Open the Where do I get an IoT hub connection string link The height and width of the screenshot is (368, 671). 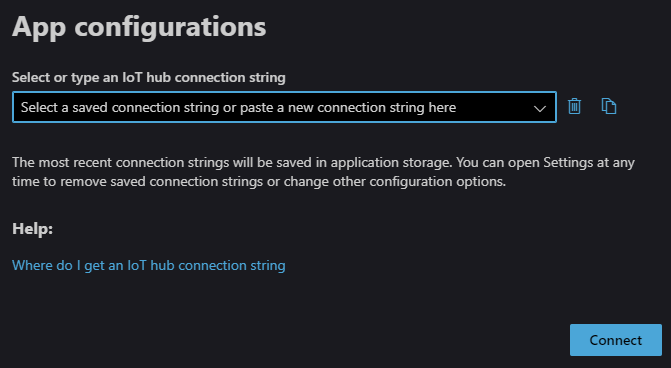tap(148, 265)
